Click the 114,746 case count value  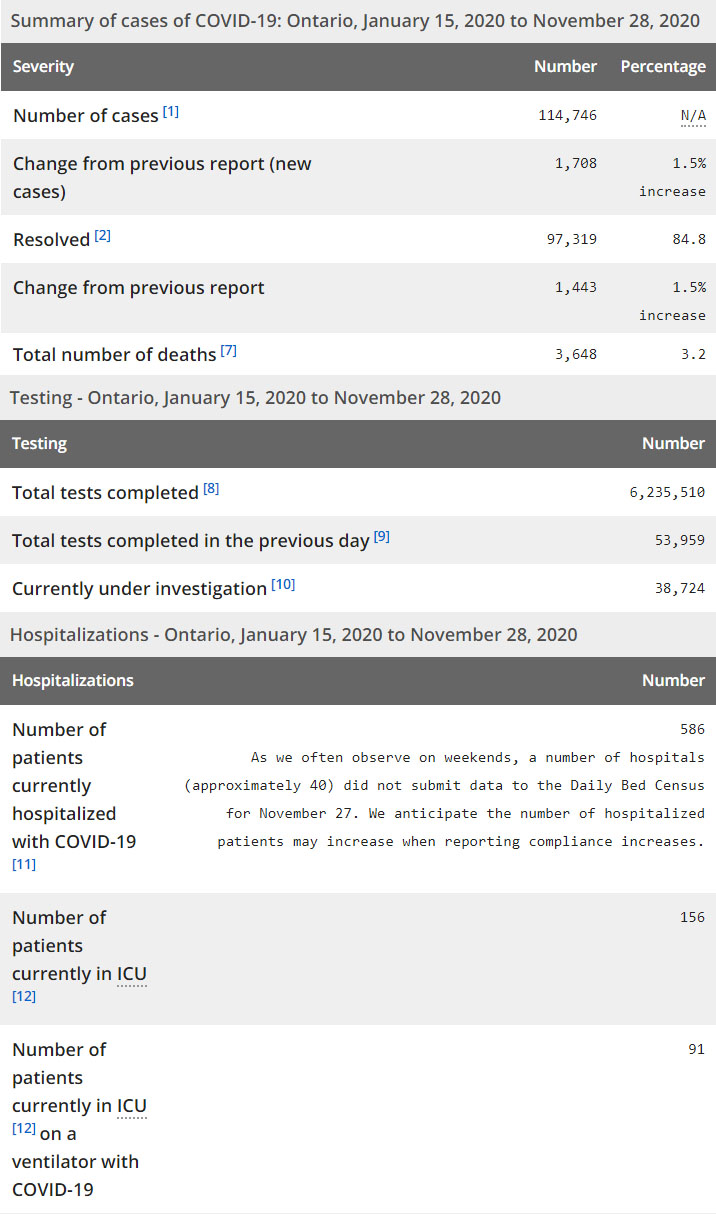(567, 116)
